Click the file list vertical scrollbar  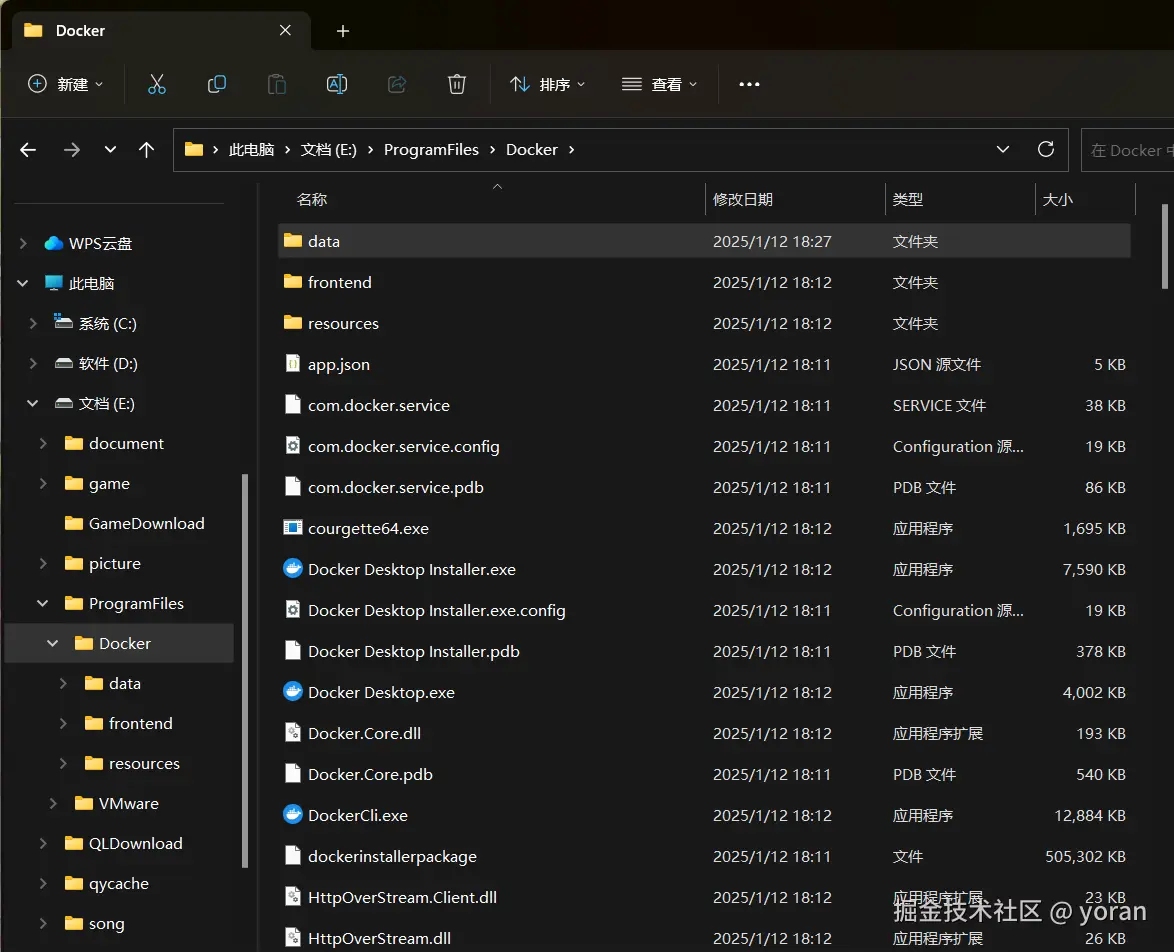[1164, 246]
